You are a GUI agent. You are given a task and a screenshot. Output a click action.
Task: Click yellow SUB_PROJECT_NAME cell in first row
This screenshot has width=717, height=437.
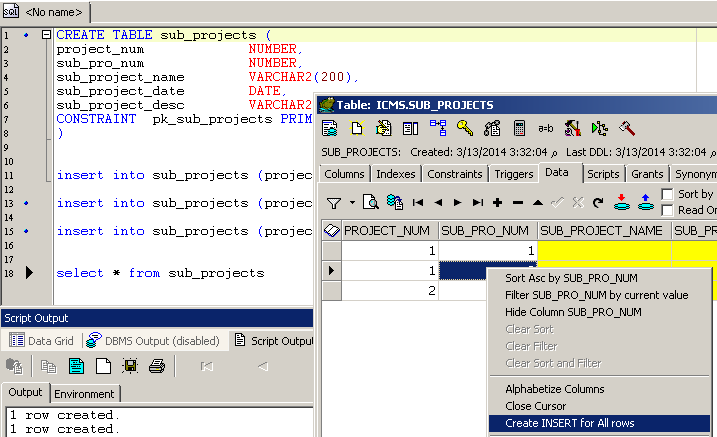click(604, 251)
